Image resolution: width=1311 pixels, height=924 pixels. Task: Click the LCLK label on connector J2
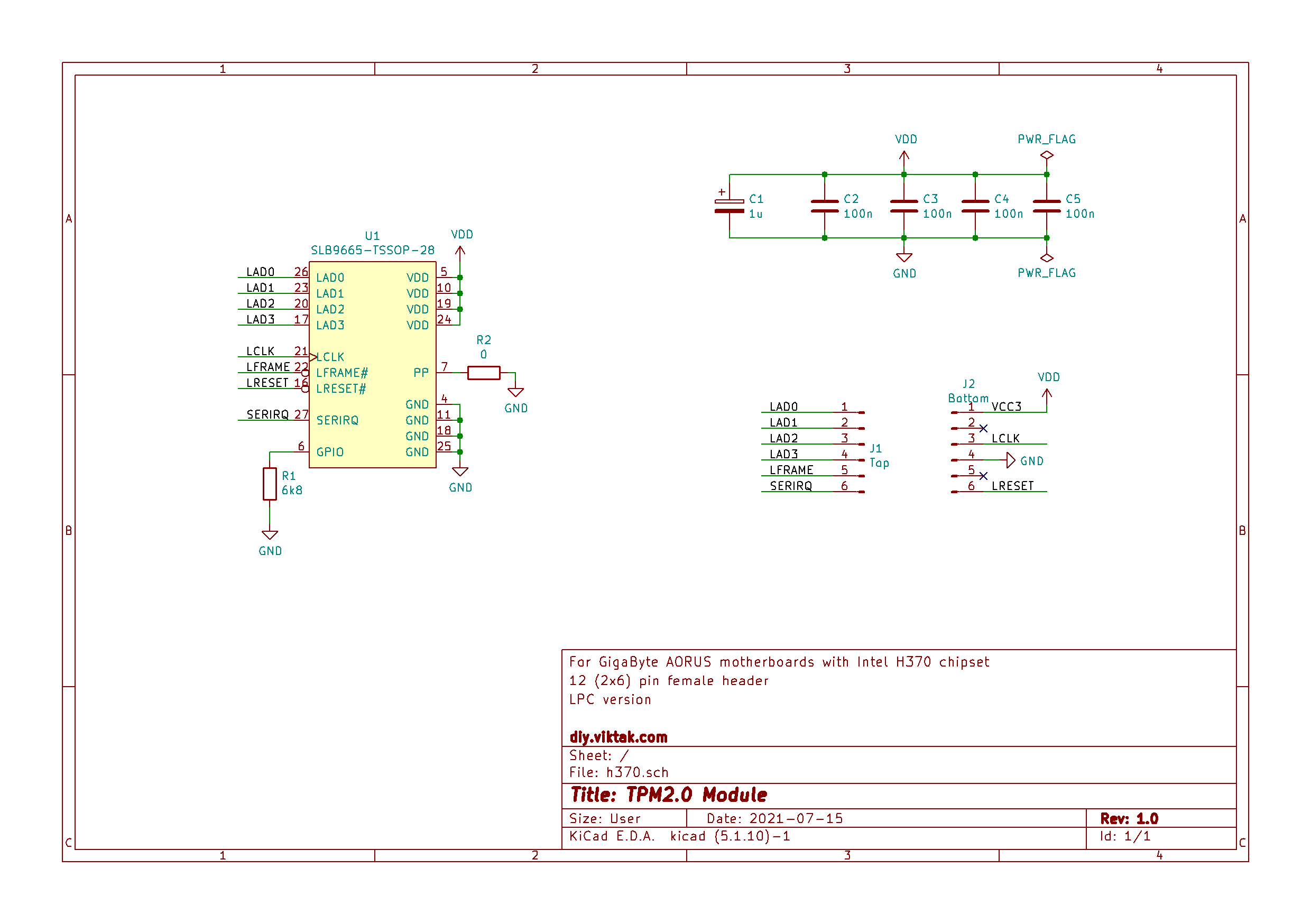pyautogui.click(x=1005, y=439)
